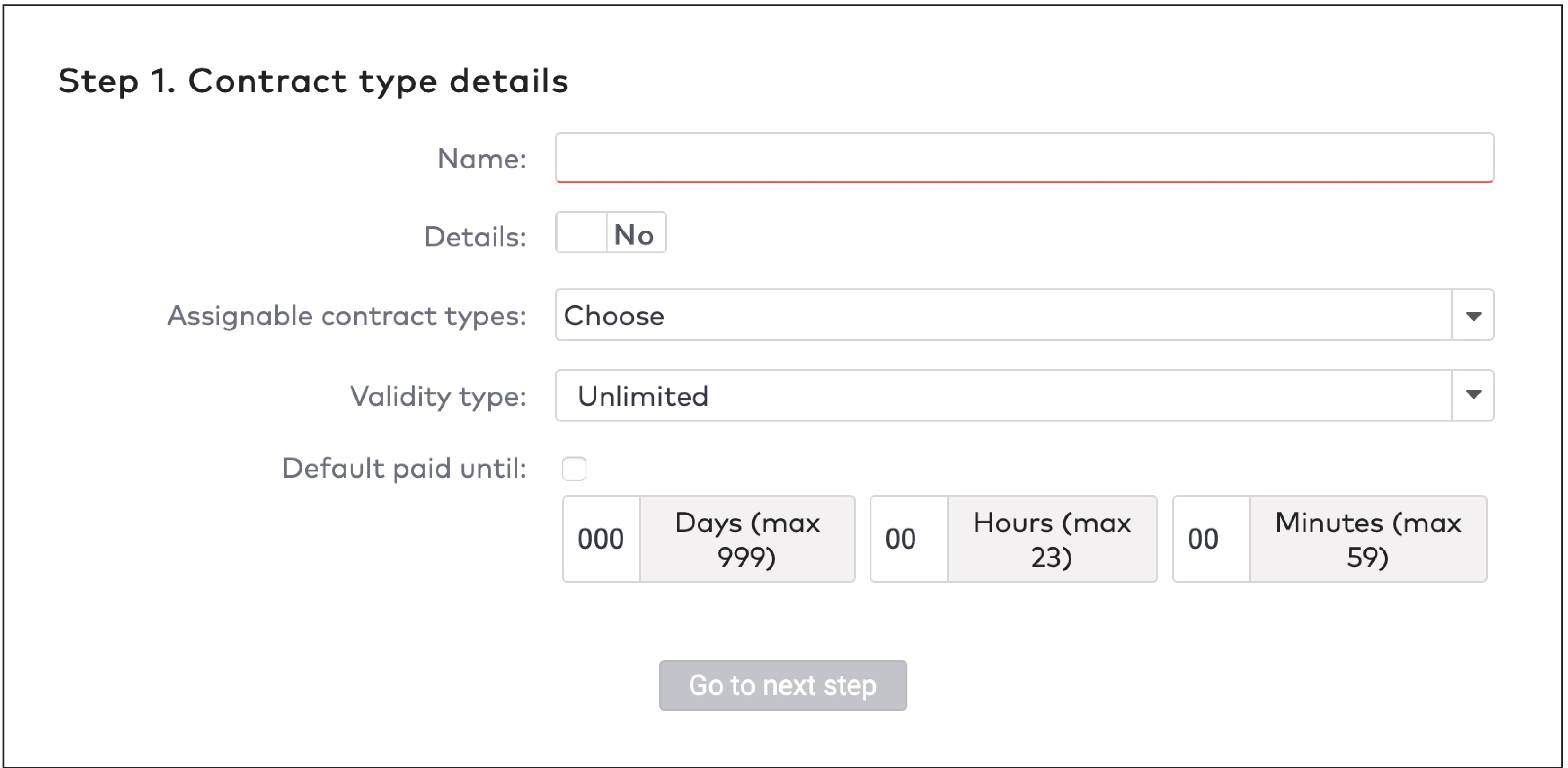Click the Hours (max 23) label
This screenshot has height=768, width=1568.
coord(1052,539)
